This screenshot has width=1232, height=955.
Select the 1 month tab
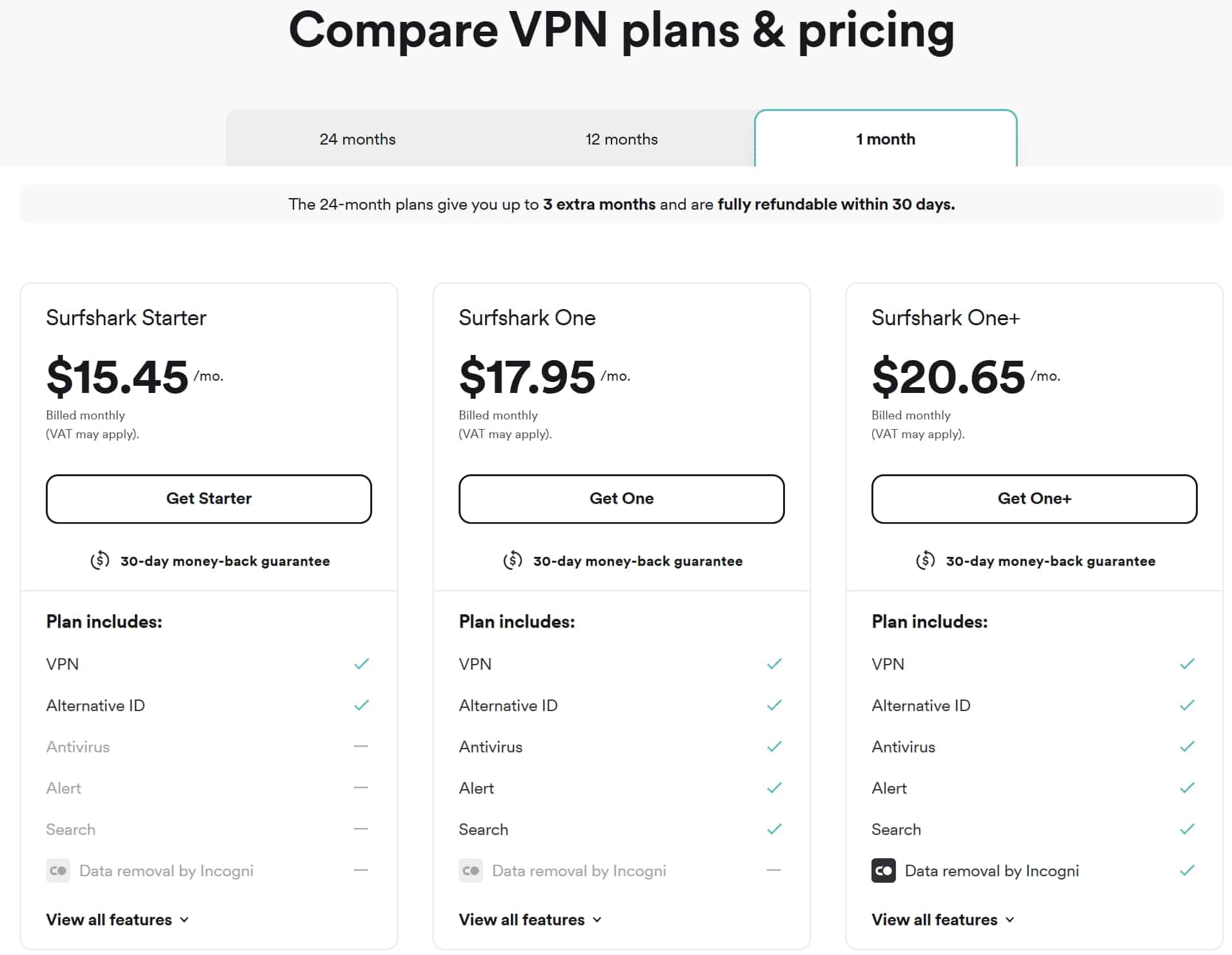(x=886, y=139)
